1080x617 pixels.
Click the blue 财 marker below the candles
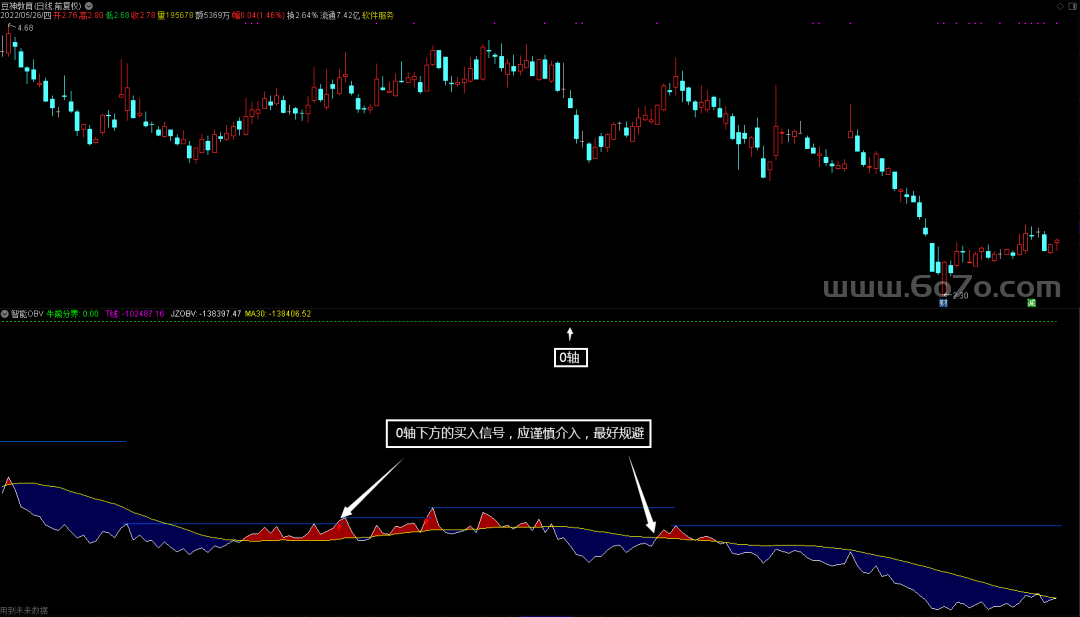(x=943, y=302)
